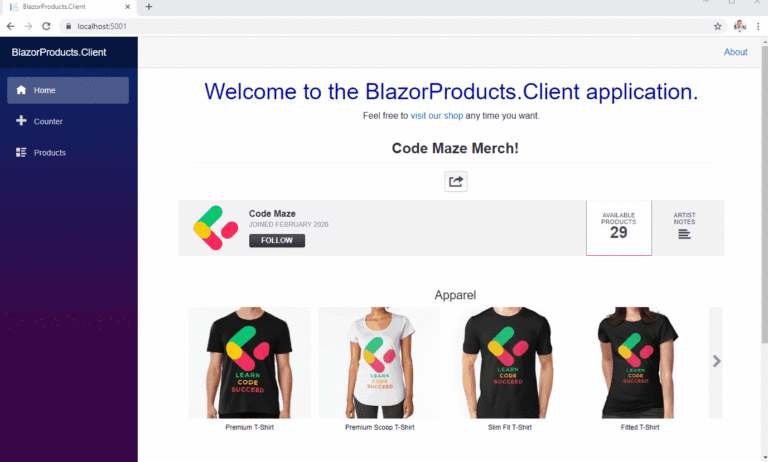
Task: Click the share icon under Code Maze Merch
Action: coord(456,181)
